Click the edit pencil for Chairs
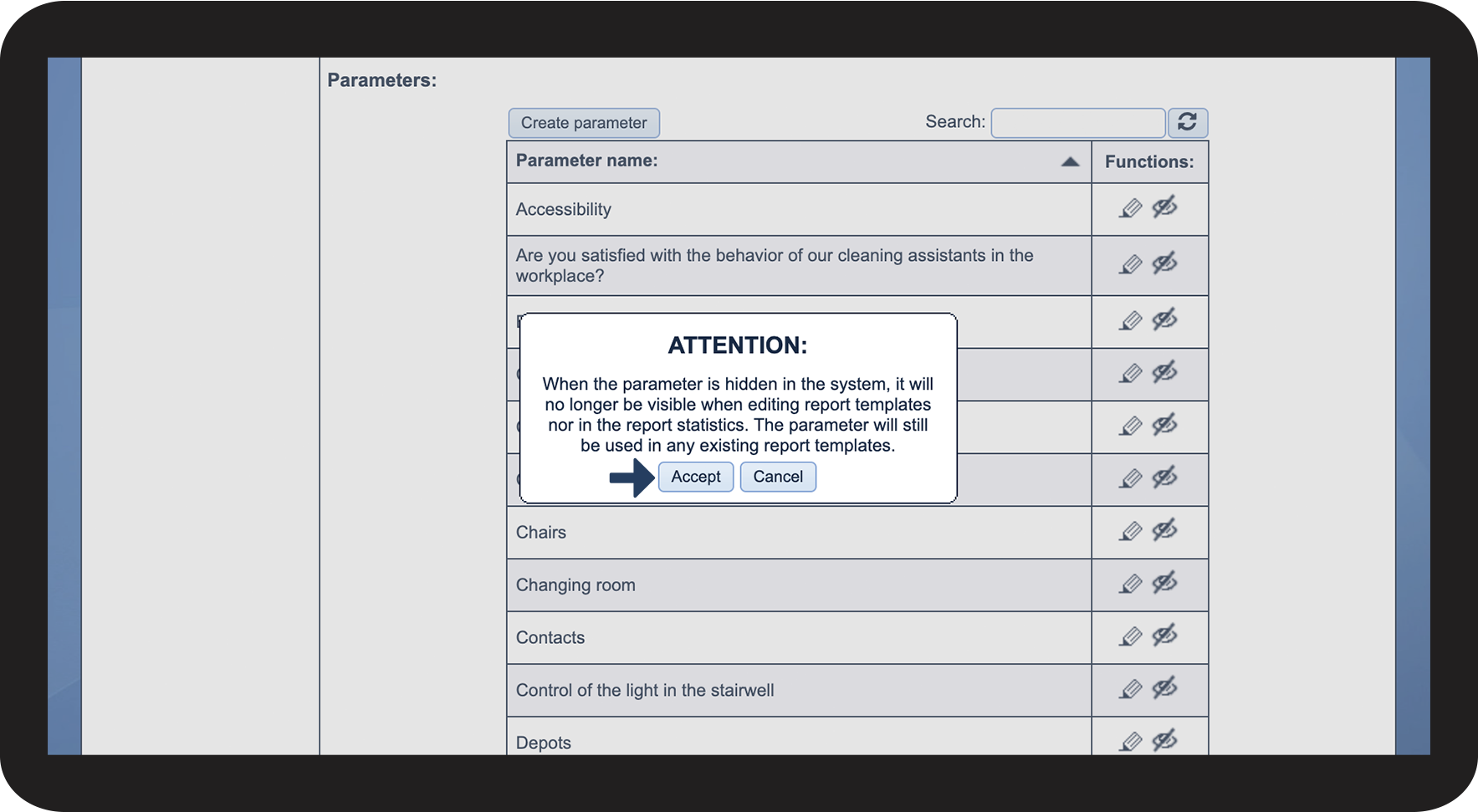This screenshot has height=812, width=1478. pyautogui.click(x=1131, y=531)
